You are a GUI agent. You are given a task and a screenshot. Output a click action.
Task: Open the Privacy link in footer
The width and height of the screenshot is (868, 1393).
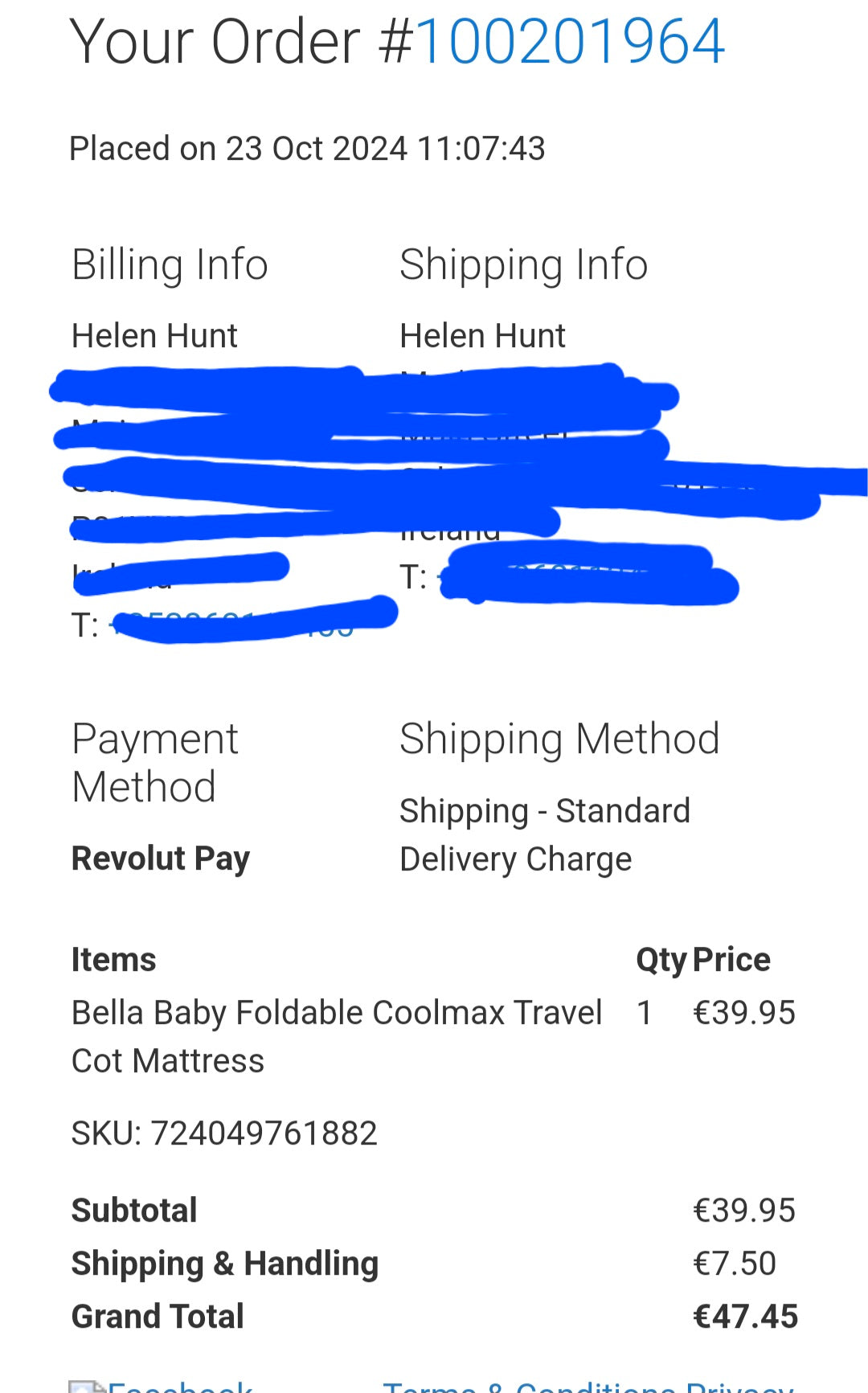click(739, 1387)
